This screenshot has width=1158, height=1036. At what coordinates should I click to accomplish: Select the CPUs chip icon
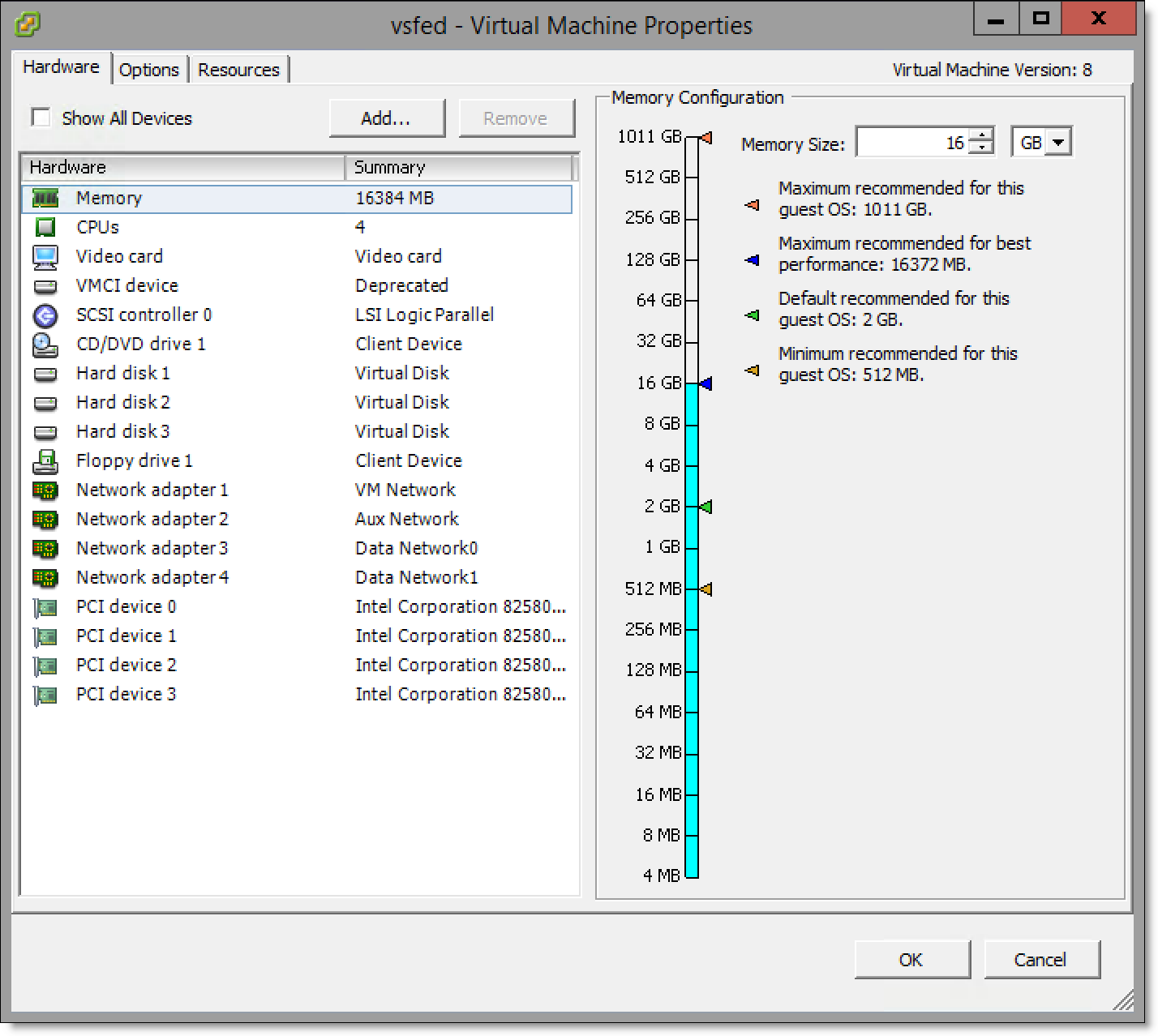click(45, 228)
